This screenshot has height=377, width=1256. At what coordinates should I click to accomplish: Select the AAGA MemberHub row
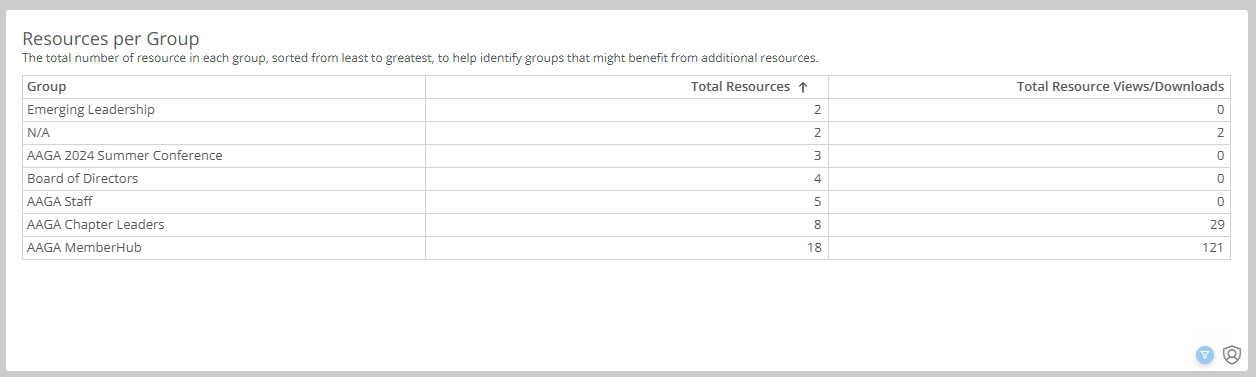click(627, 248)
